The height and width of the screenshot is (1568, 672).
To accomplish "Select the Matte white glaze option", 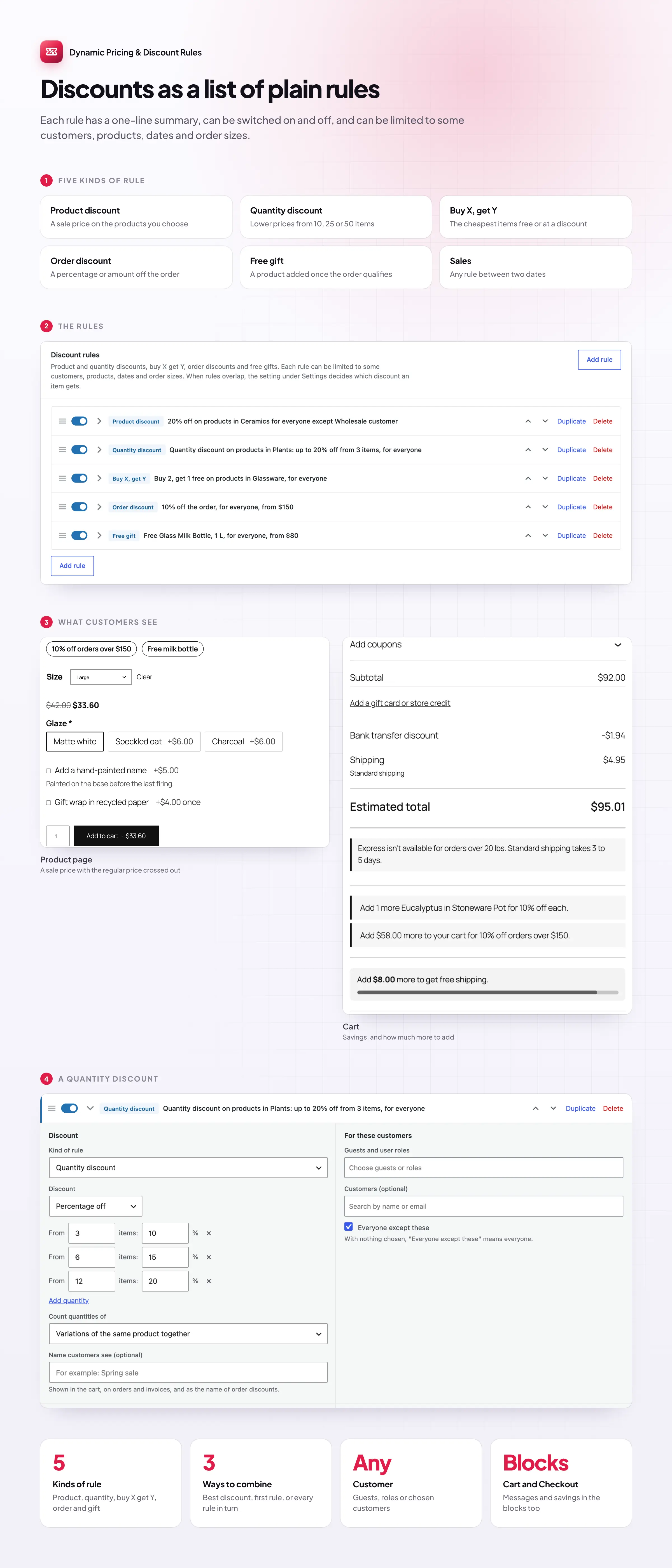I will pos(75,741).
